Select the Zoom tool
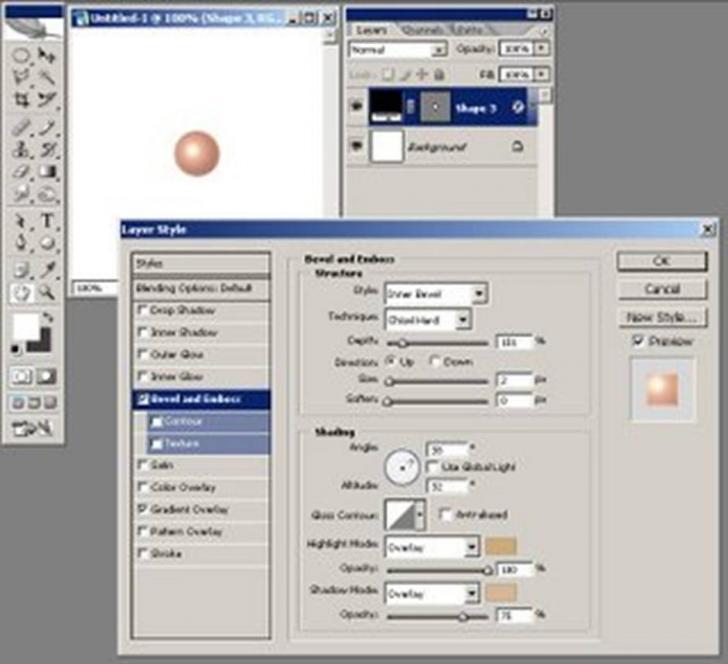The height and width of the screenshot is (664, 728). [x=46, y=293]
